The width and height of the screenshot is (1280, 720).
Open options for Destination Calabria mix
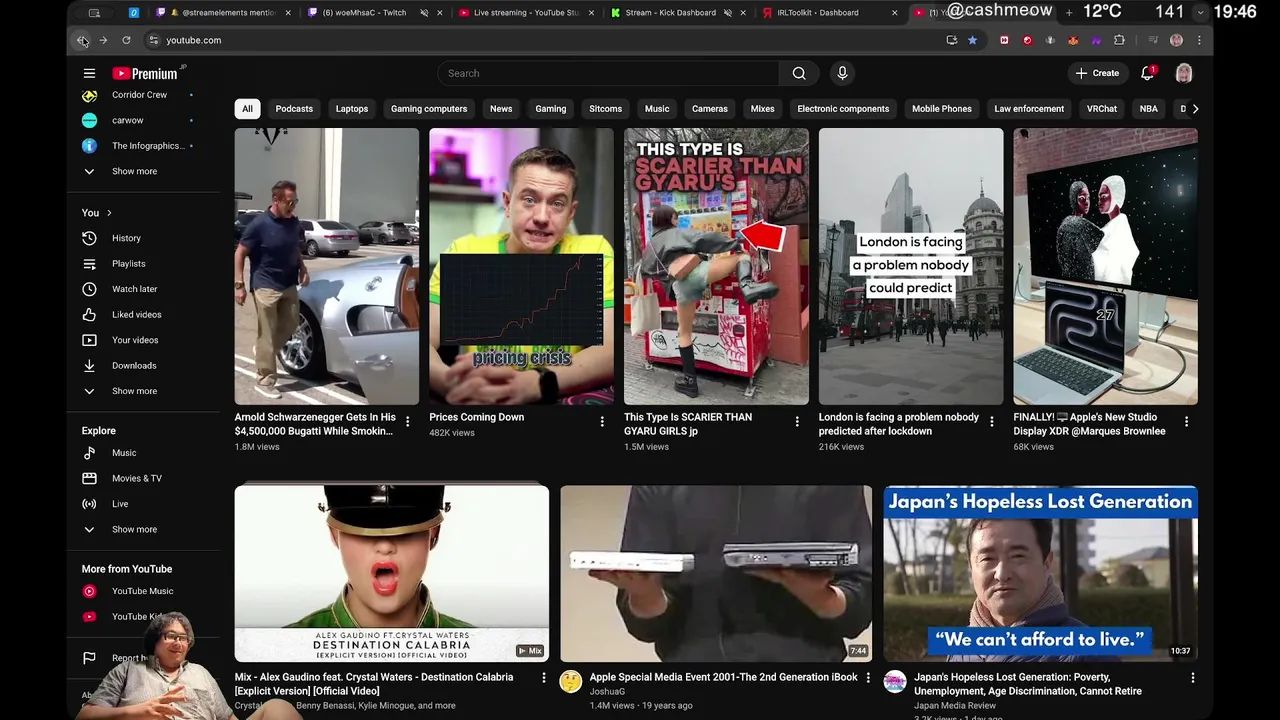pyautogui.click(x=544, y=678)
